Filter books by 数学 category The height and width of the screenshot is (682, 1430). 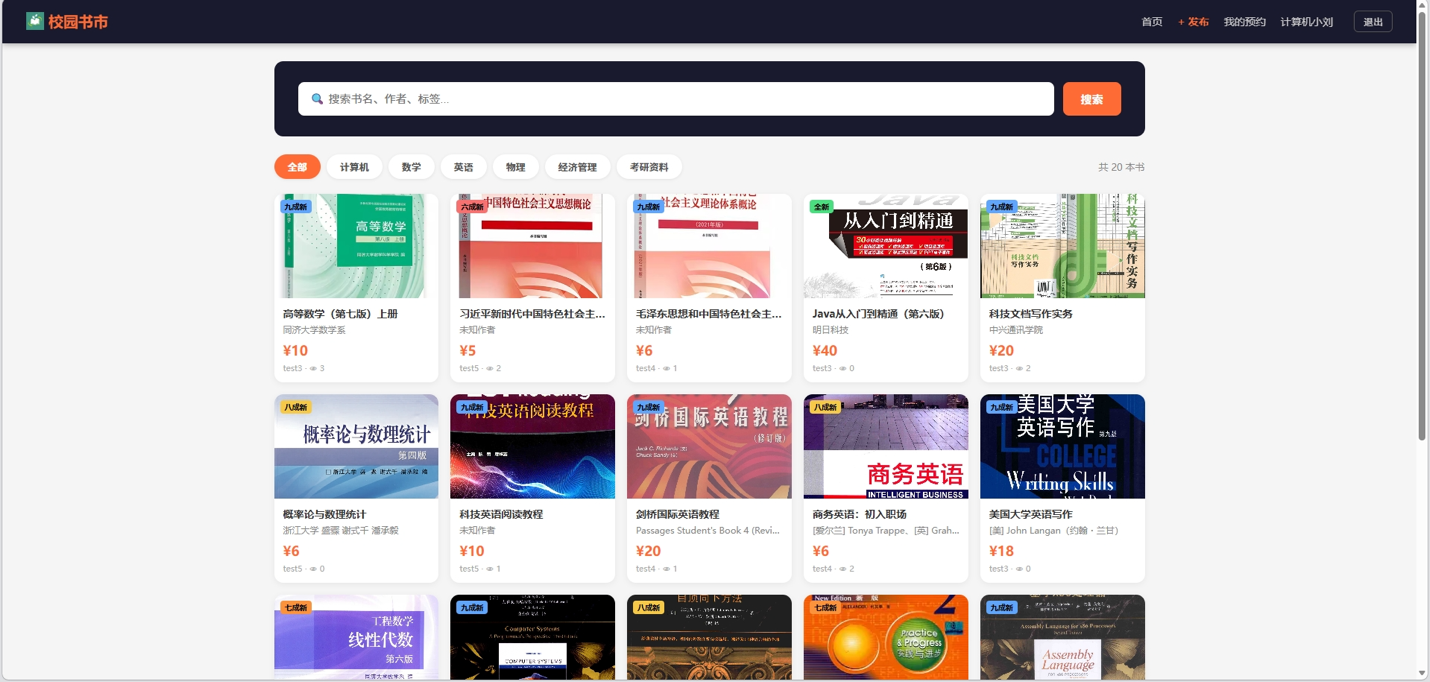coord(411,167)
